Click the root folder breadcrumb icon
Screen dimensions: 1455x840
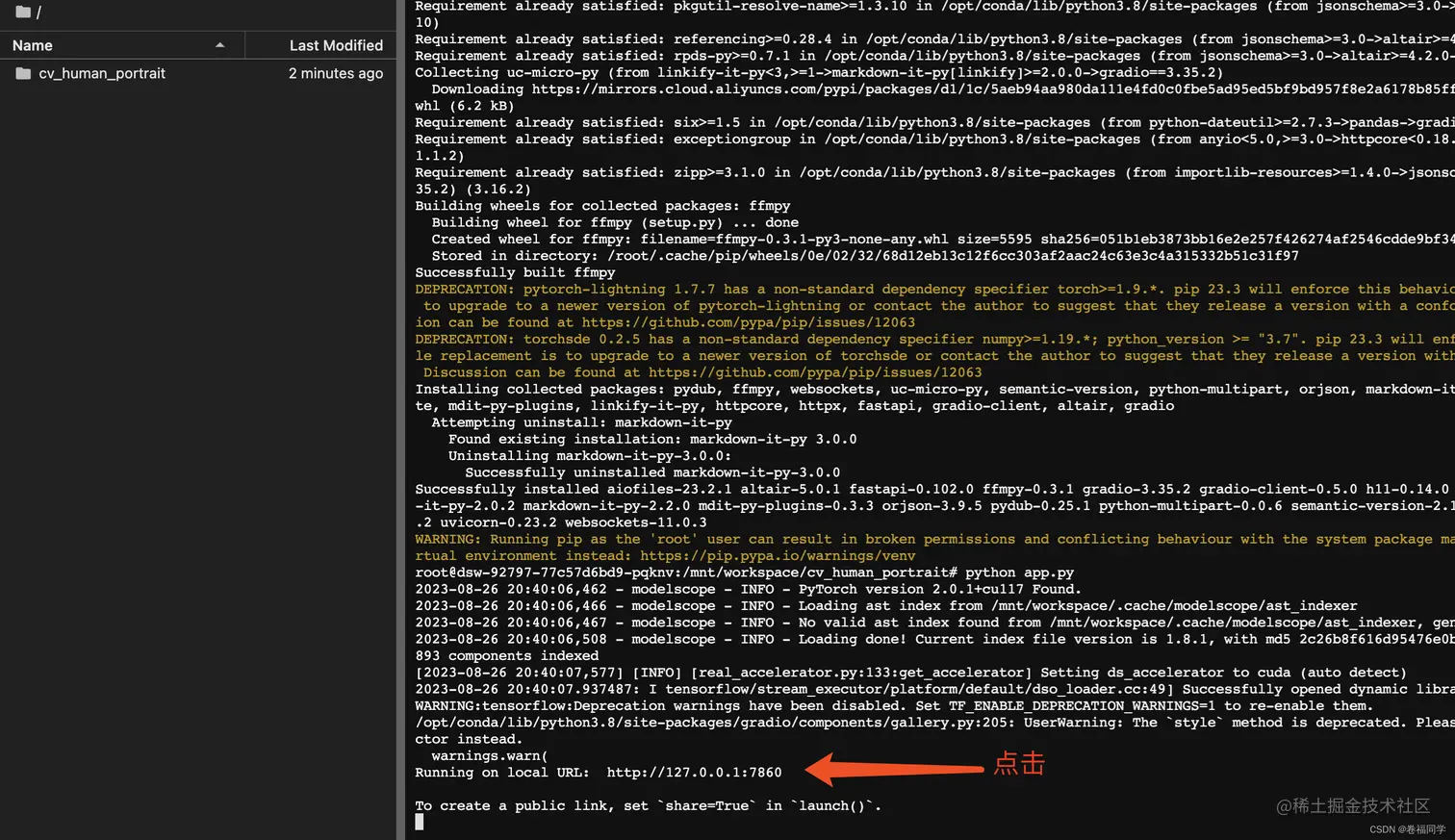pos(23,13)
